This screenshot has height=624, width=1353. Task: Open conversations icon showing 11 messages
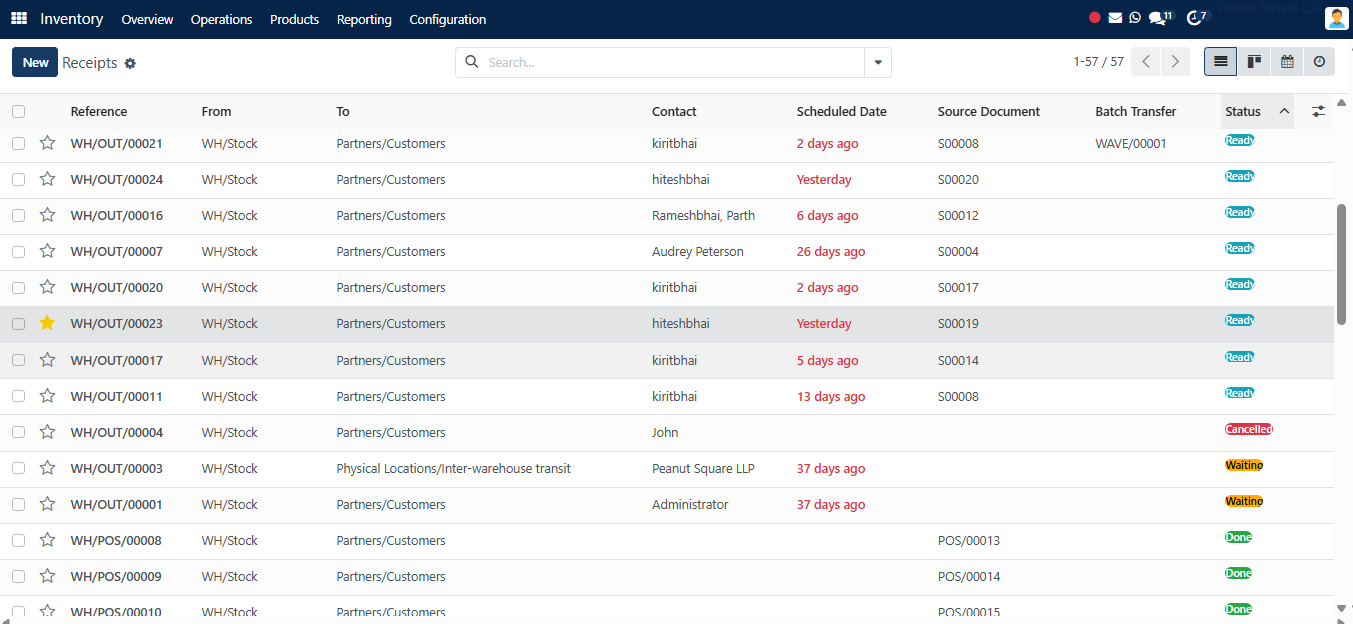coord(1160,18)
